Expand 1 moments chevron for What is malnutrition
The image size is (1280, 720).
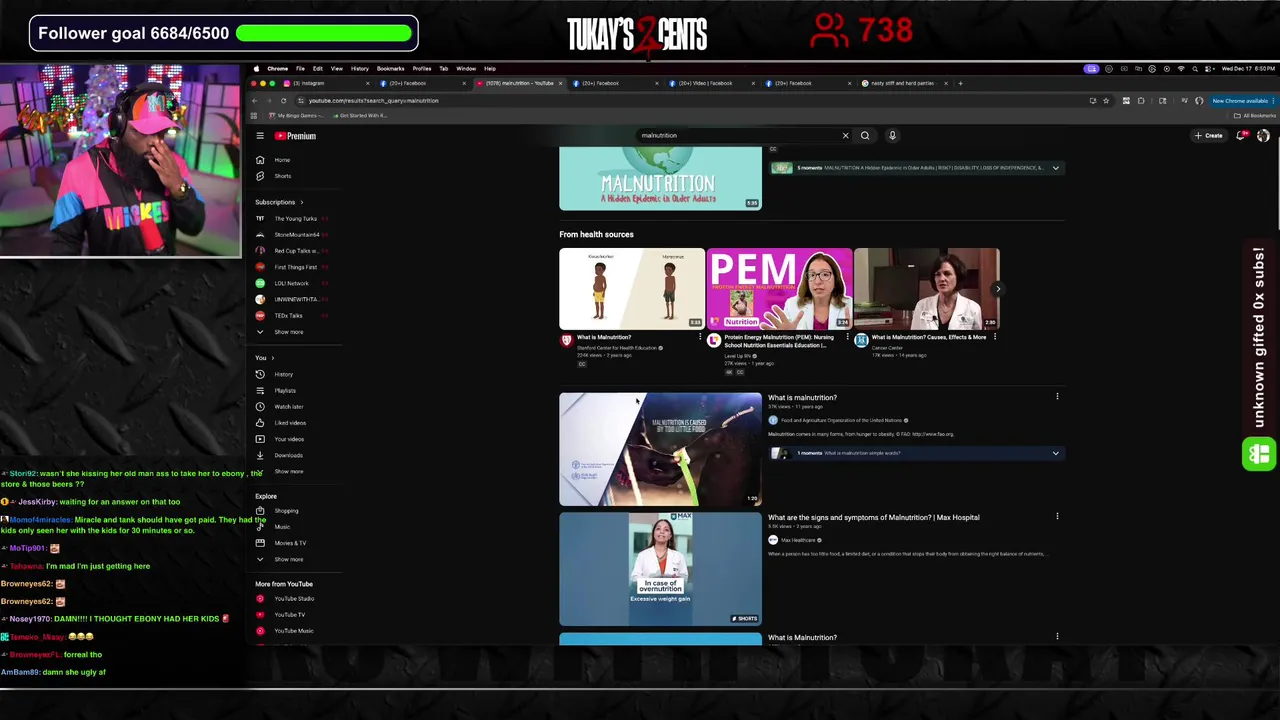click(1055, 453)
